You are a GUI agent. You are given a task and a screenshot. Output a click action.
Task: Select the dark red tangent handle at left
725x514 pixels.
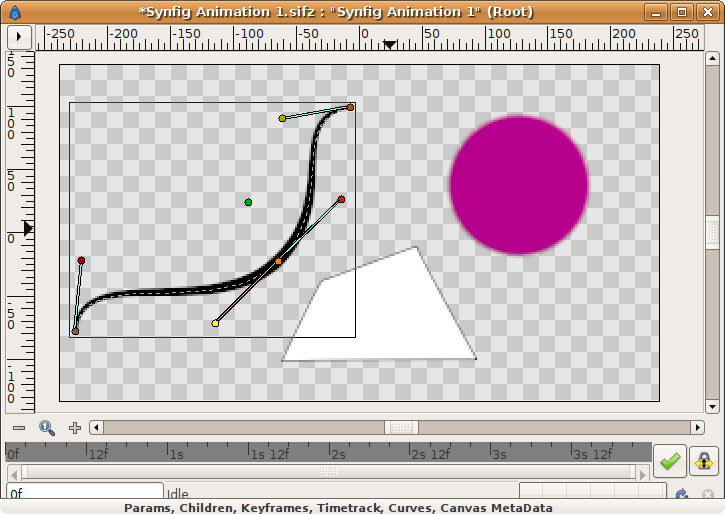pyautogui.click(x=81, y=260)
